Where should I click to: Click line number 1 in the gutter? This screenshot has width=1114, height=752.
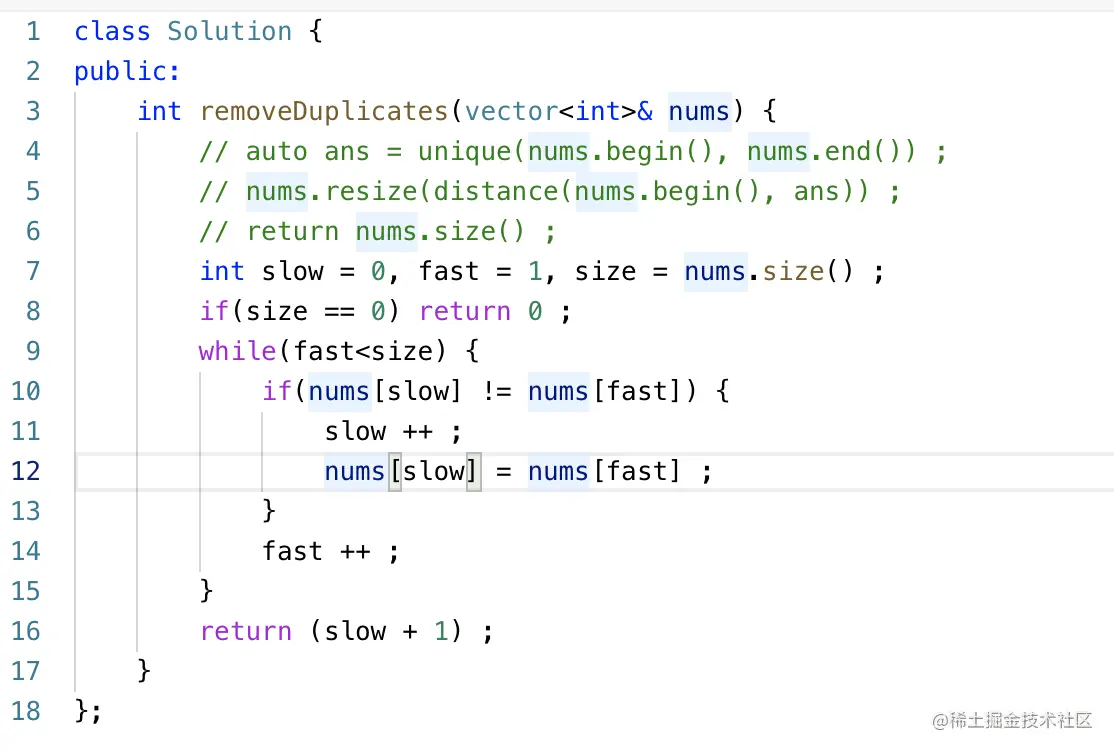(33, 31)
